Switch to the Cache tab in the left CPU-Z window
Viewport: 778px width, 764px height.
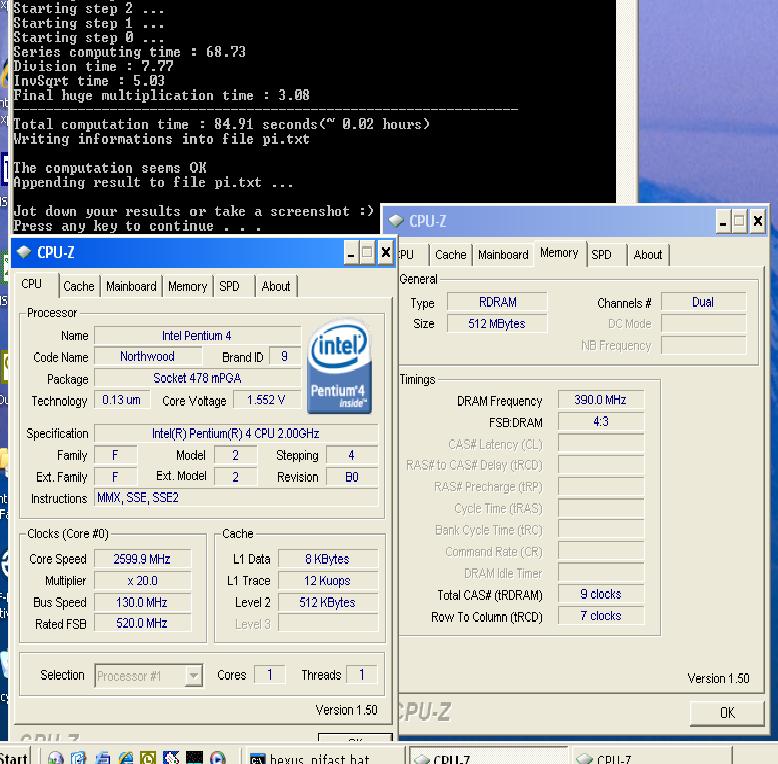(x=79, y=286)
